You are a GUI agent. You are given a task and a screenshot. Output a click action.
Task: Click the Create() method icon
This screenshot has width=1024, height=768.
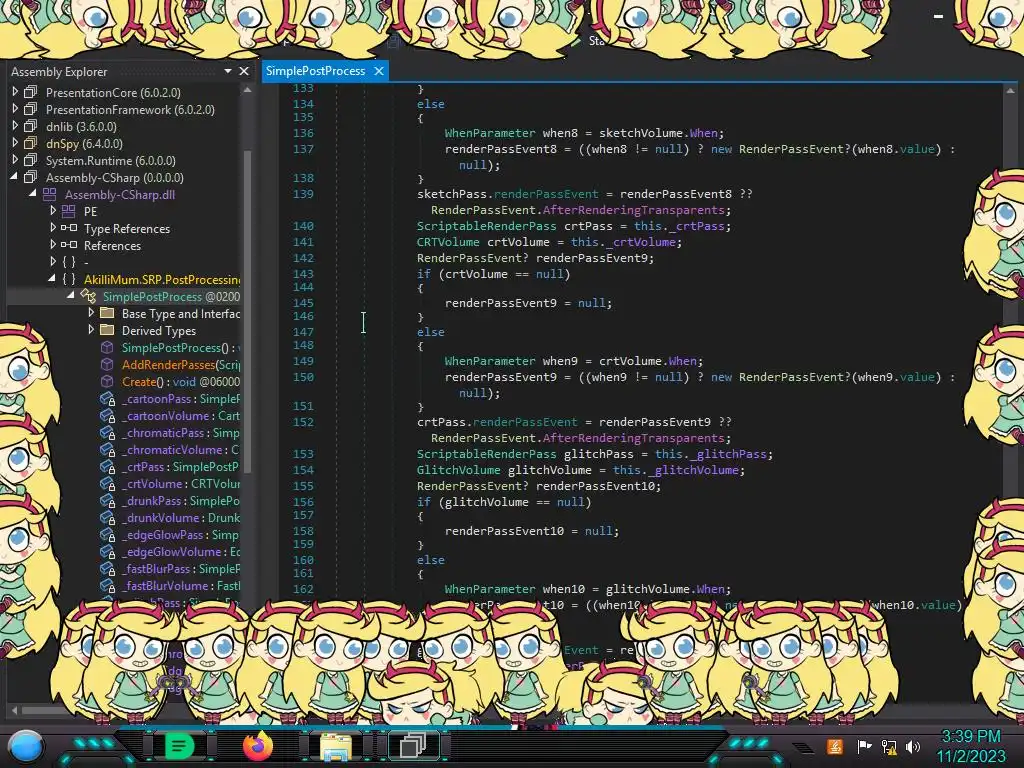click(x=107, y=381)
